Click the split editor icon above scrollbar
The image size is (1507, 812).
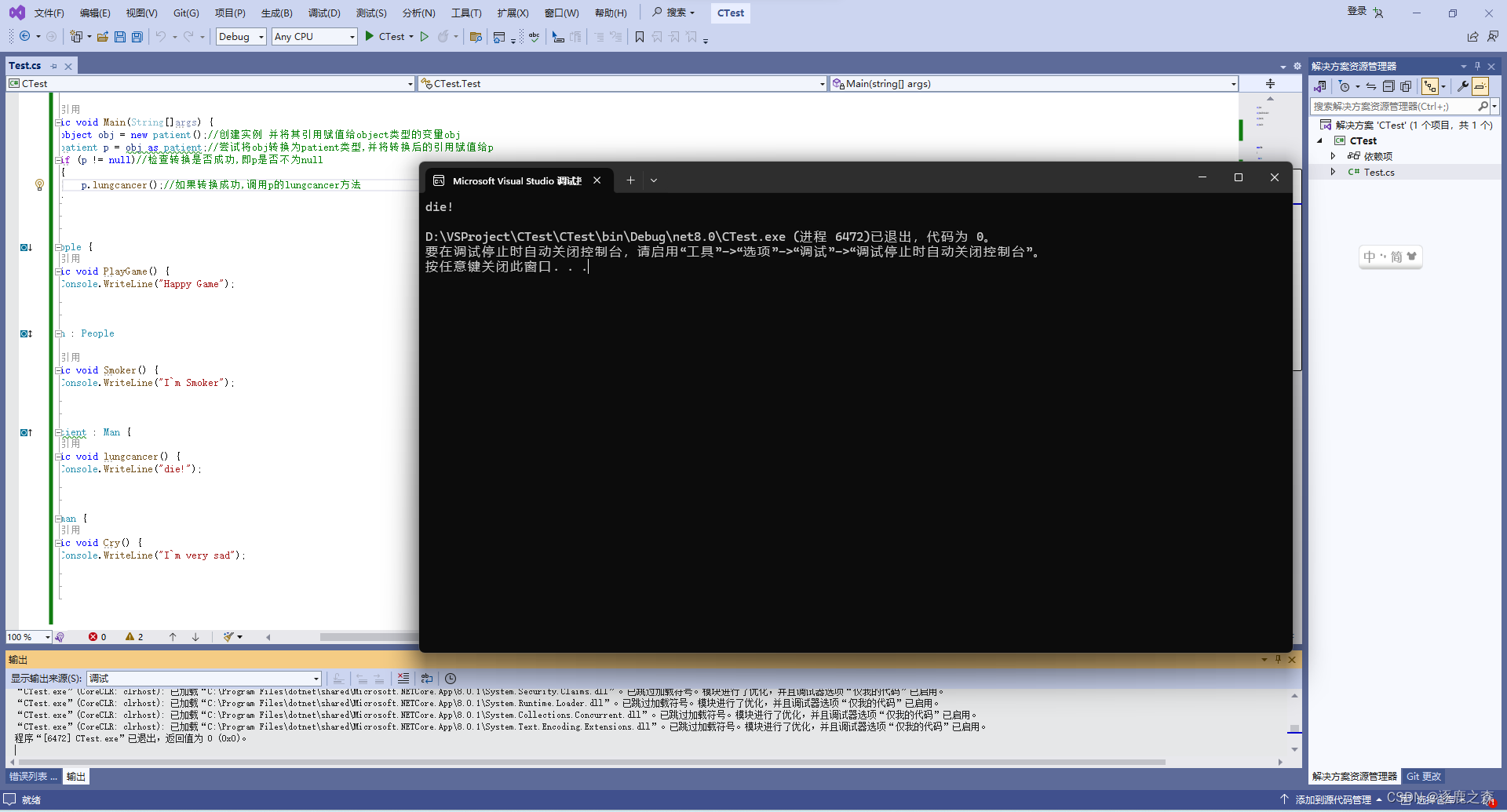1270,84
